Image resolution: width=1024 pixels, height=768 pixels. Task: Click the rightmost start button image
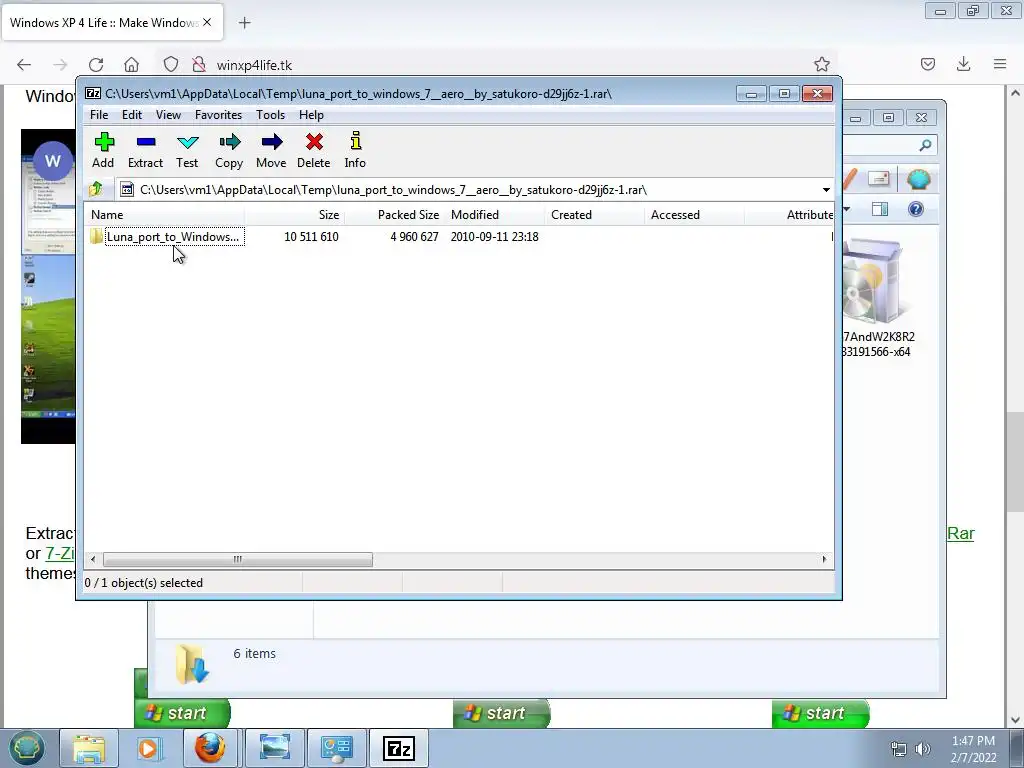(821, 713)
